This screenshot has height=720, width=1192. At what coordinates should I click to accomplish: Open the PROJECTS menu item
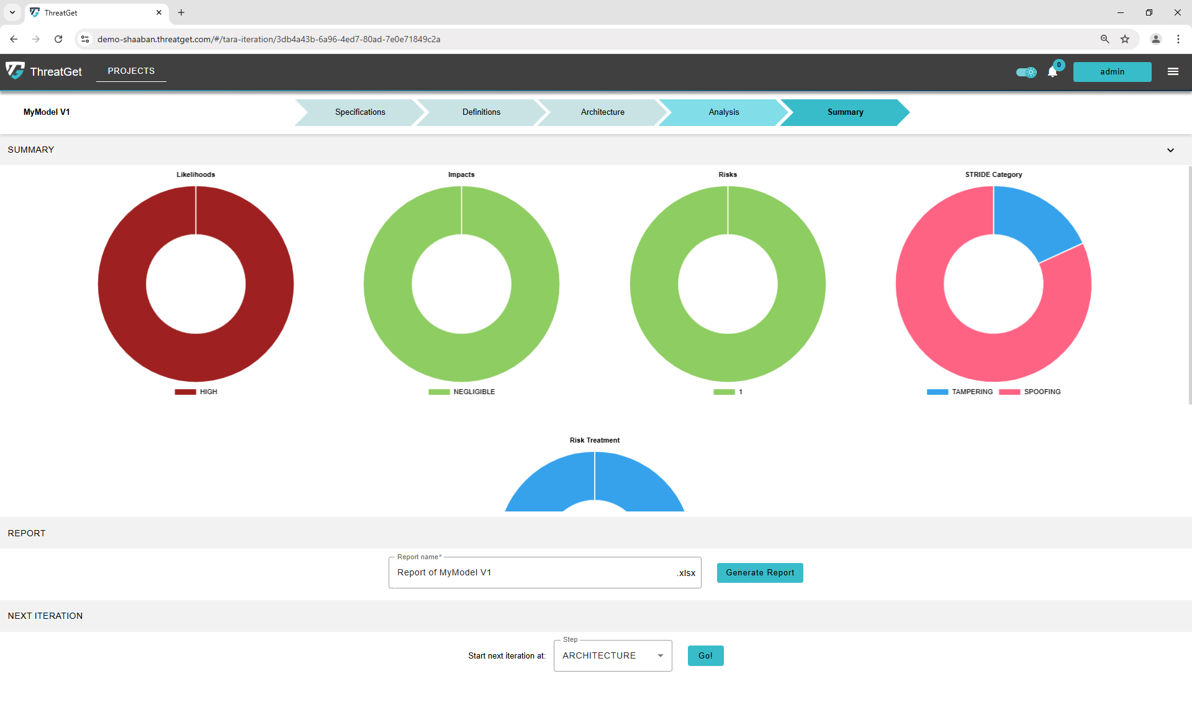pos(131,71)
